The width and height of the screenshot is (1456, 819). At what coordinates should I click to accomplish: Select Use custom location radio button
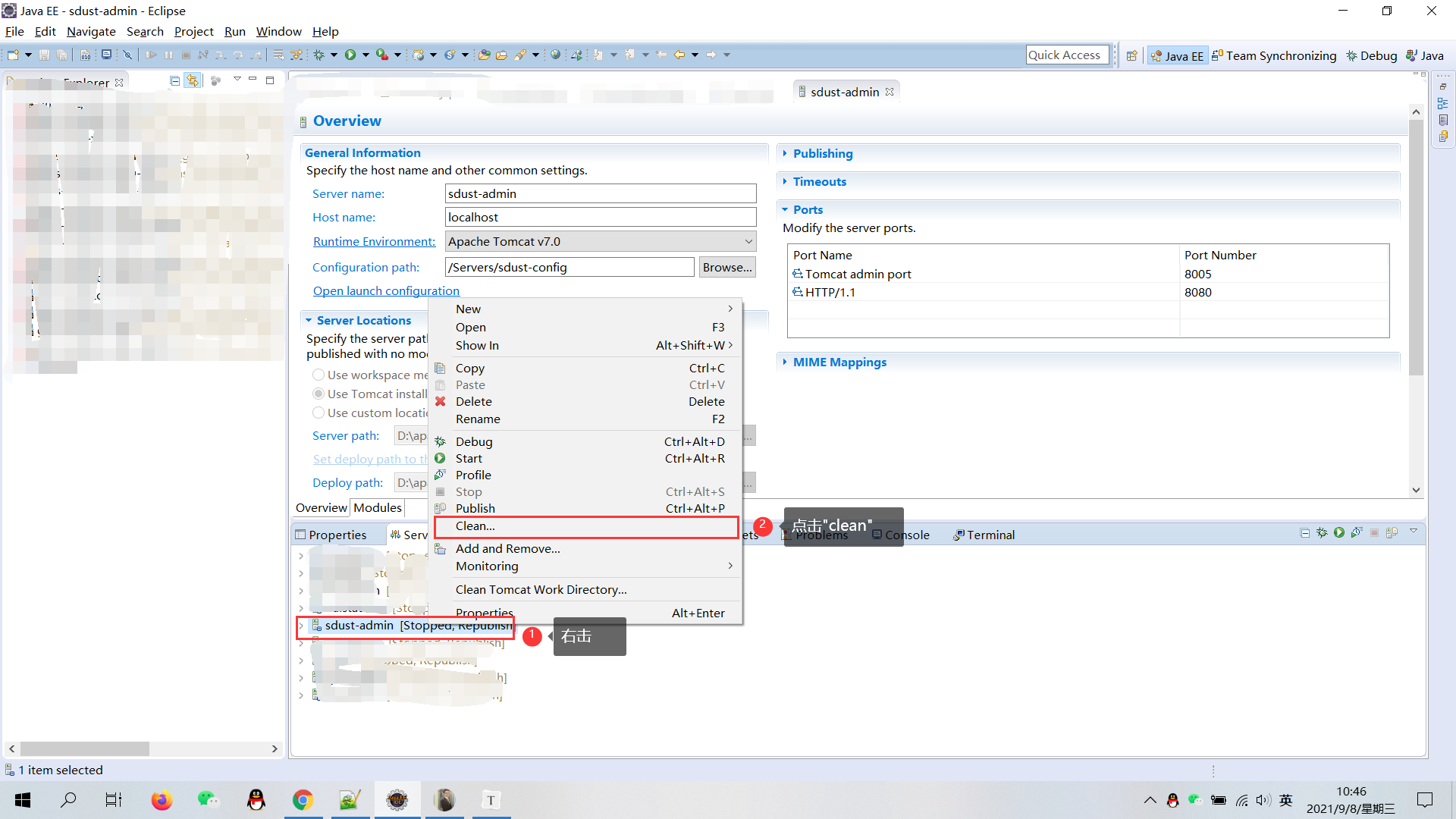(318, 413)
